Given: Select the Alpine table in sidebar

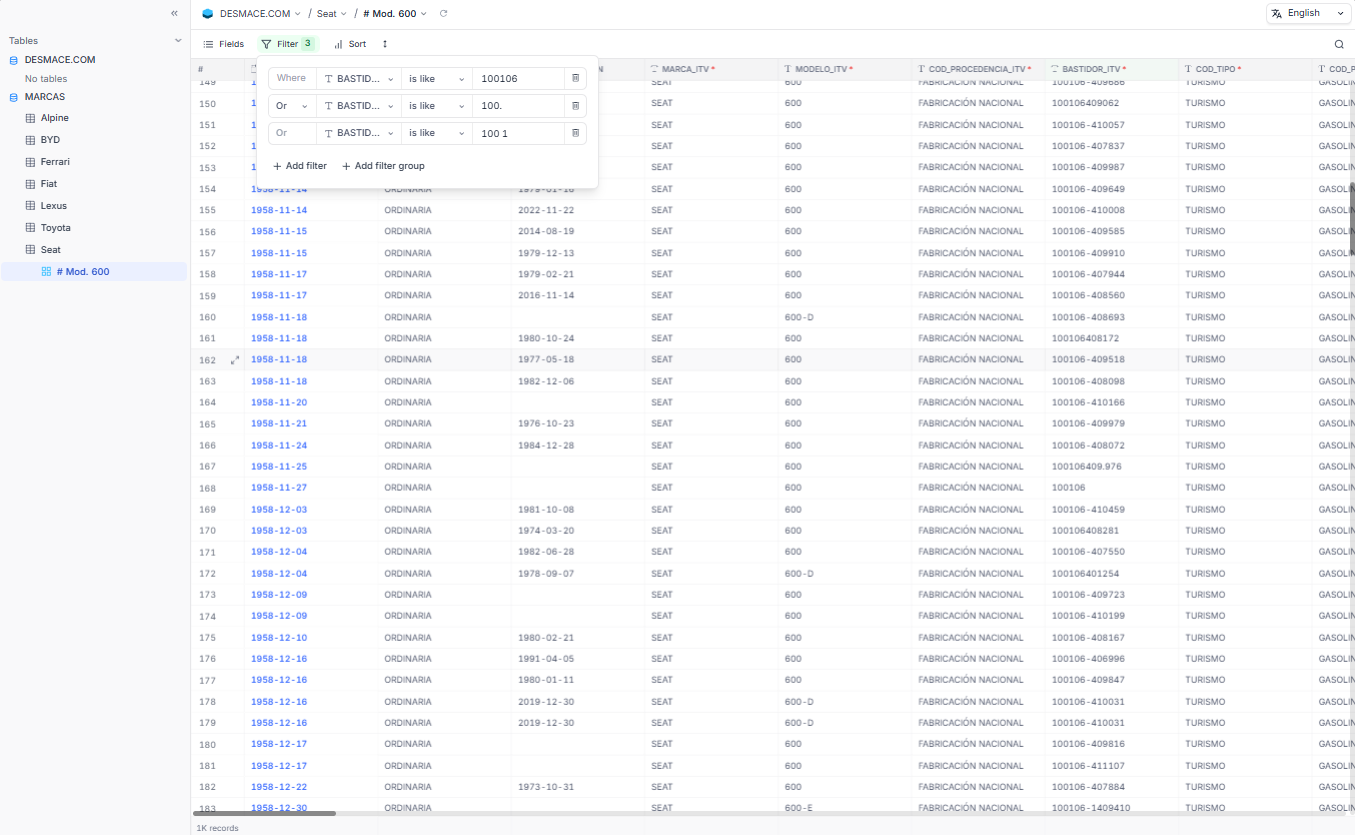Looking at the screenshot, I should [x=55, y=118].
